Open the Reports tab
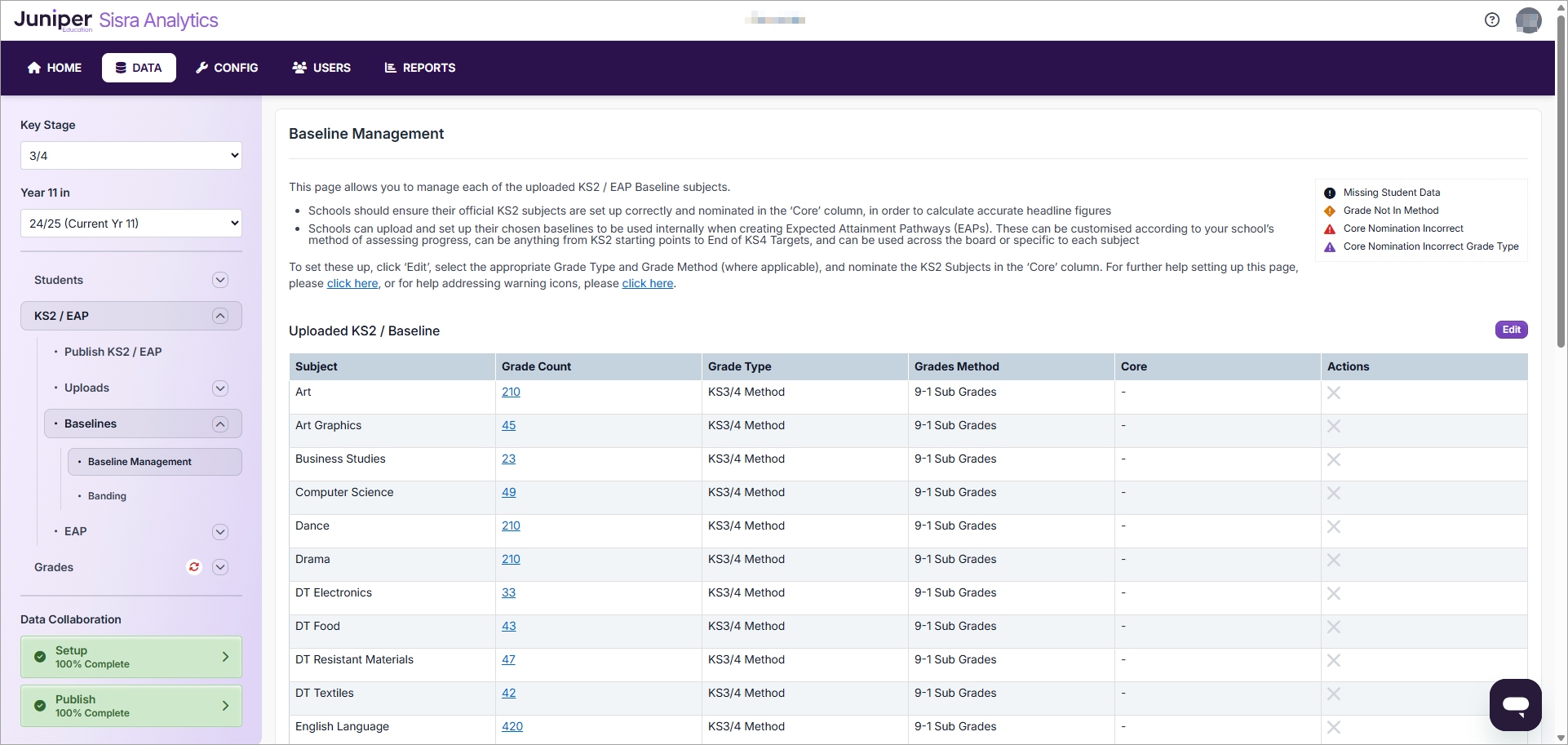Image resolution: width=1568 pixels, height=745 pixels. pos(420,68)
